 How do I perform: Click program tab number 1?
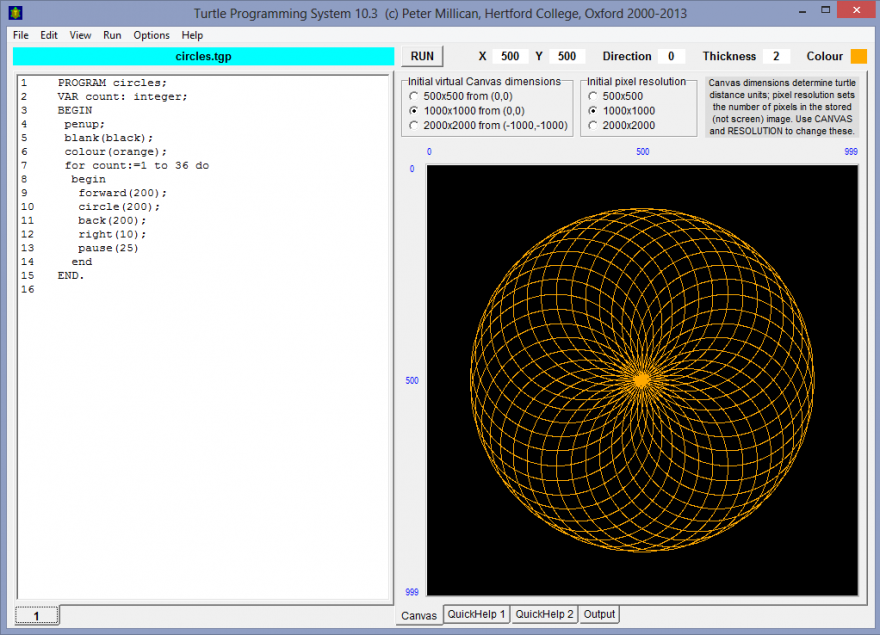click(37, 616)
